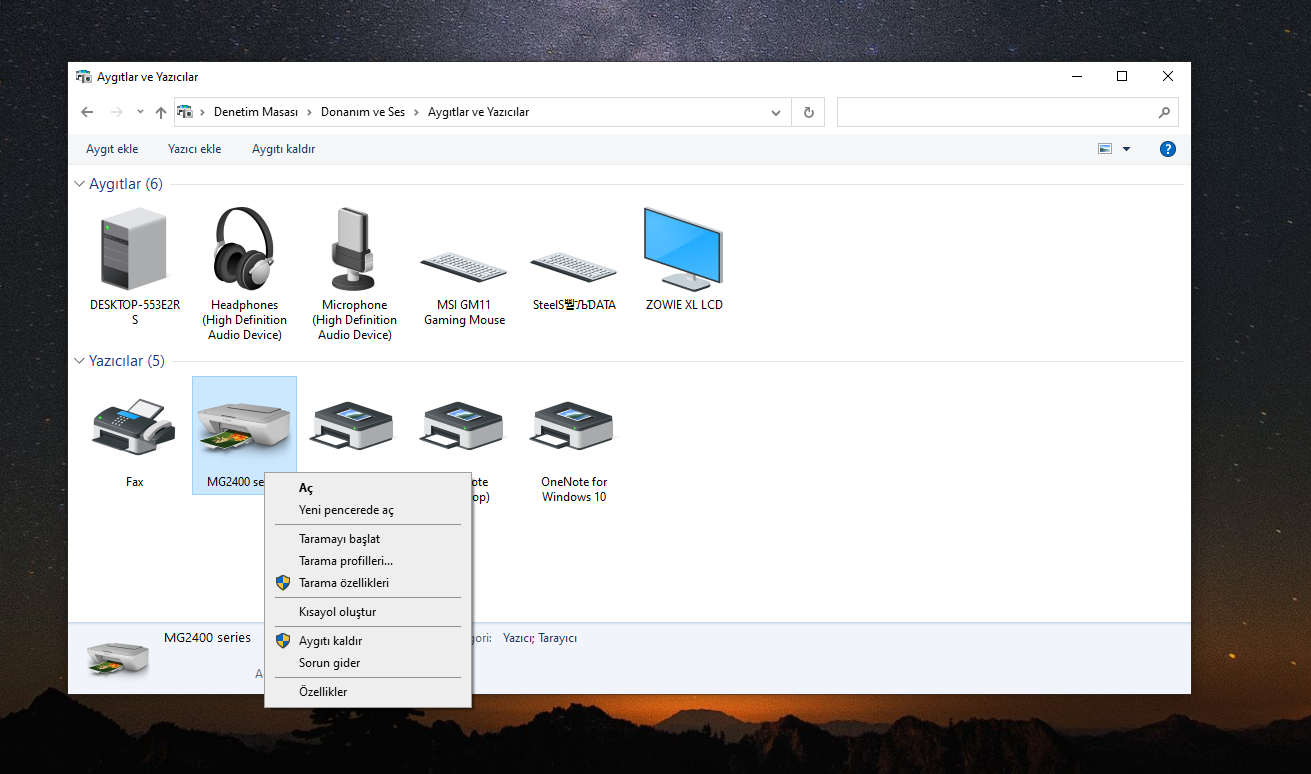The height and width of the screenshot is (774, 1311).
Task: Choose Sorun gider menu item
Action: coord(368,663)
